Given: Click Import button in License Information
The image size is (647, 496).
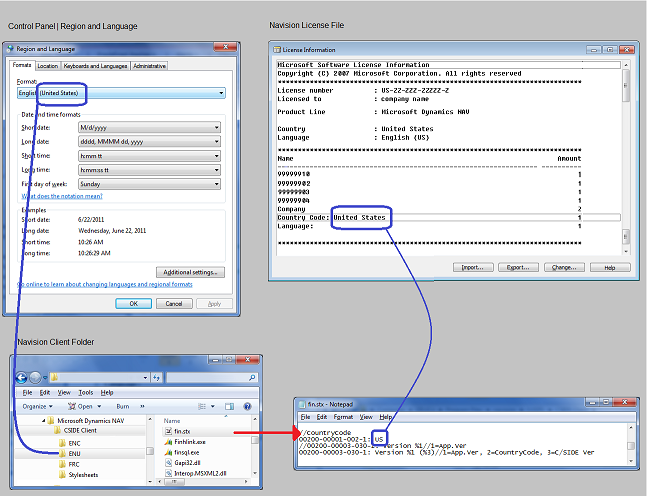Looking at the screenshot, I should point(473,267).
